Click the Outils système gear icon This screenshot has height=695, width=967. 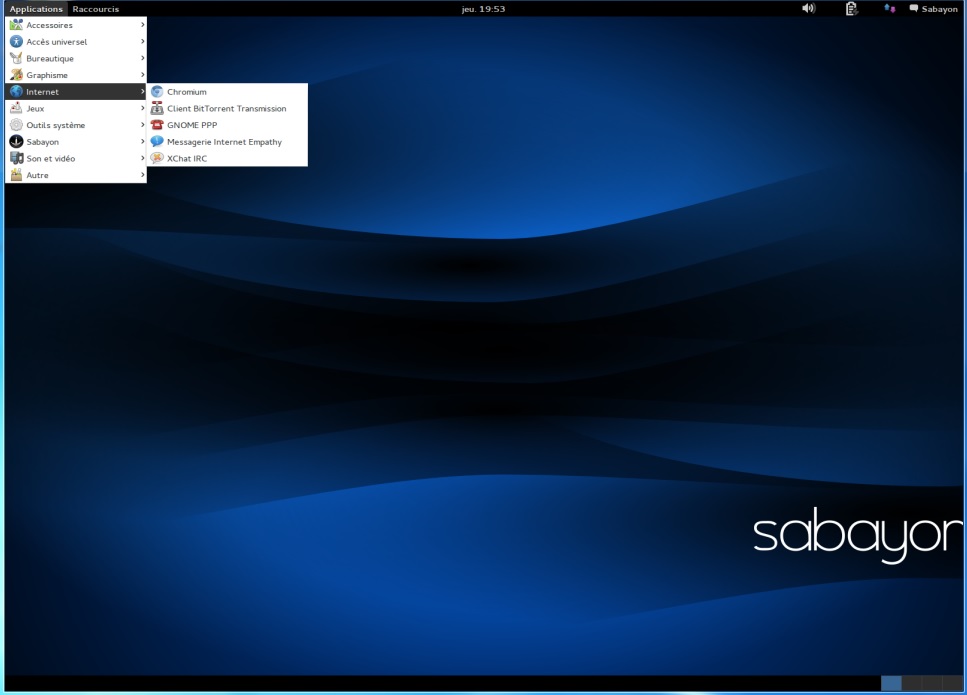(x=17, y=125)
